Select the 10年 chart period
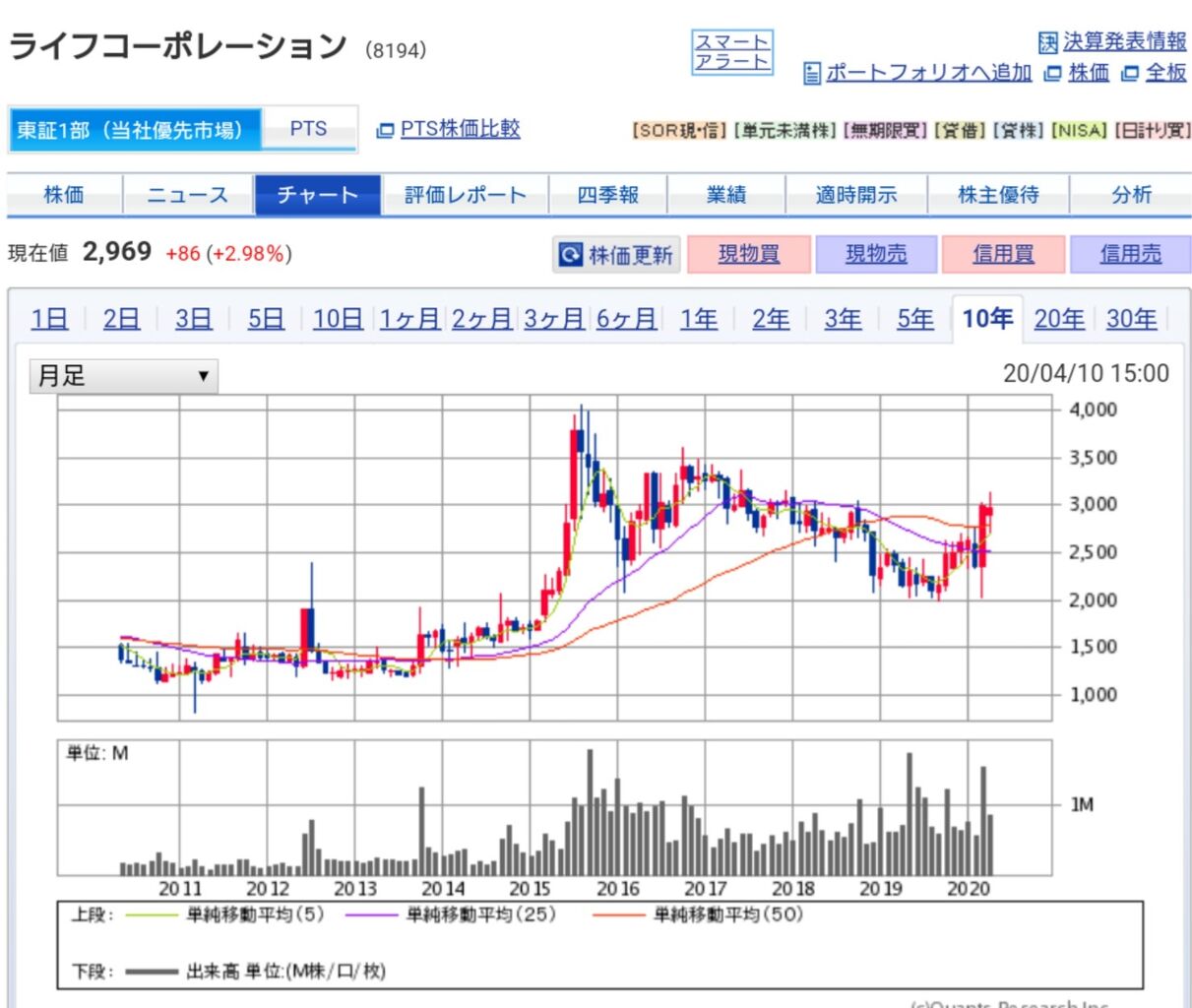This screenshot has width=1192, height=1008. pos(987,319)
